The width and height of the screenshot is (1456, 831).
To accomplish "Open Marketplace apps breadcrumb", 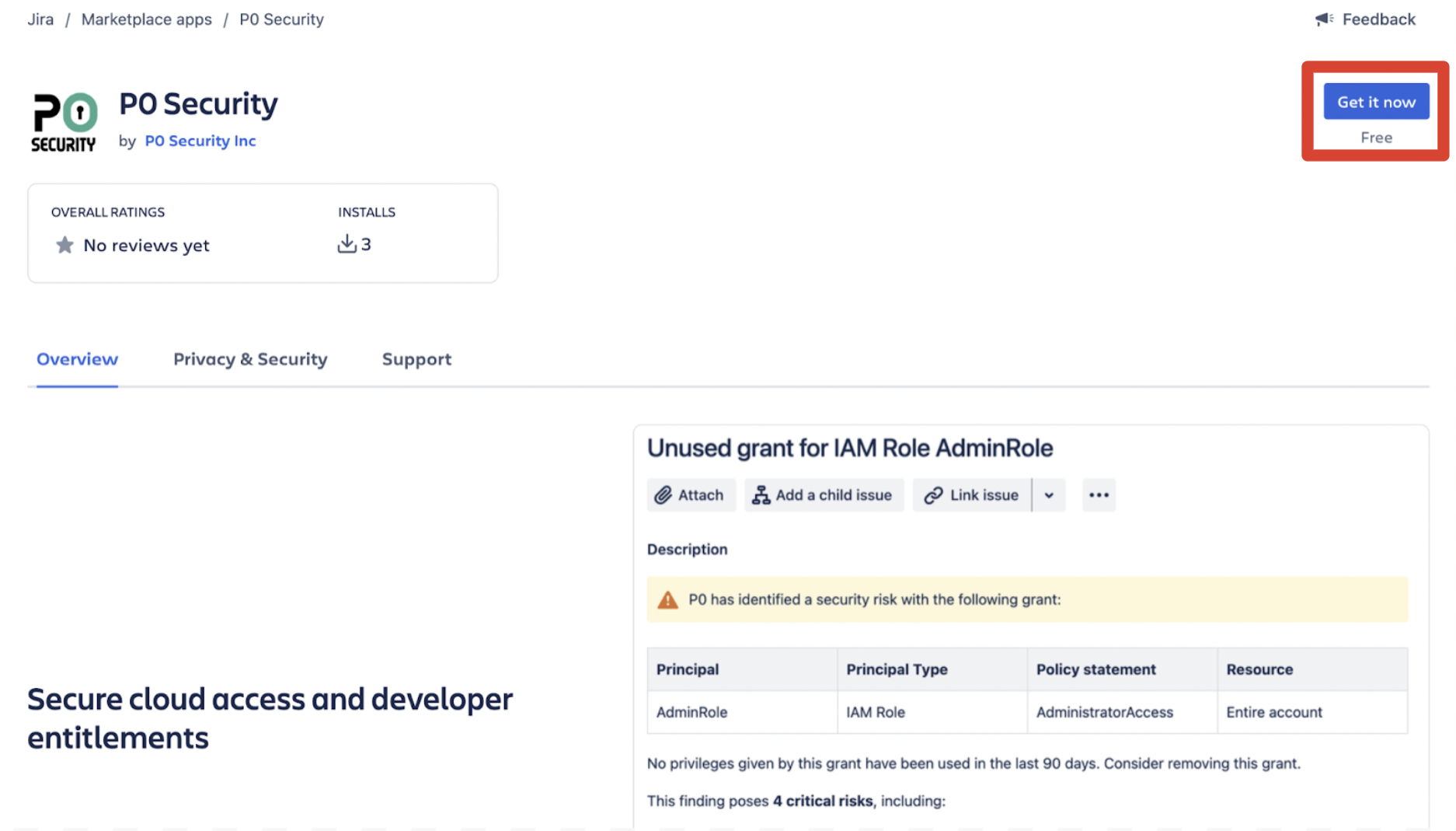I will 147,19.
